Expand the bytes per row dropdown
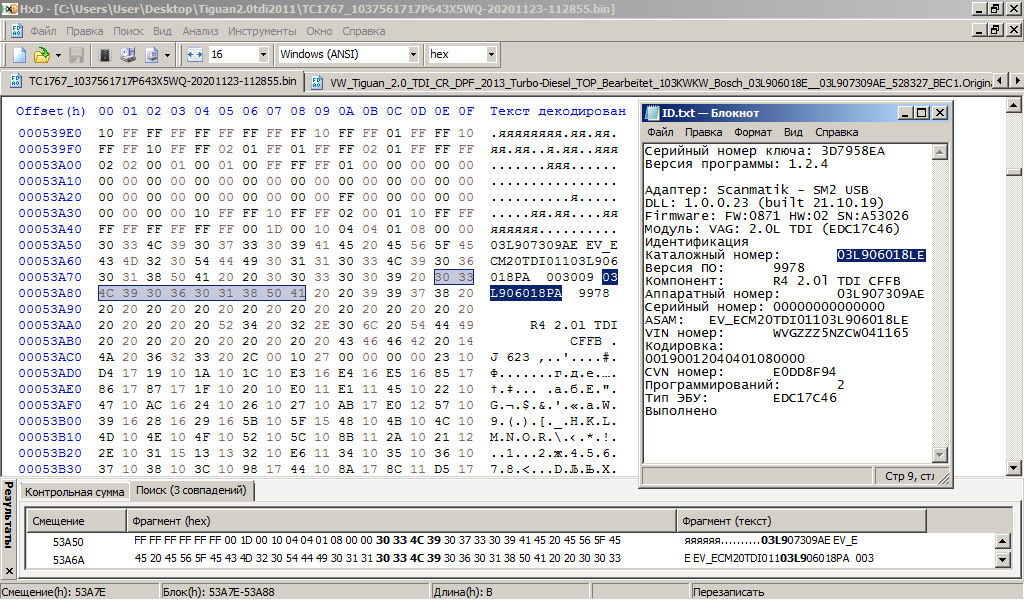1024x600 pixels. click(263, 54)
